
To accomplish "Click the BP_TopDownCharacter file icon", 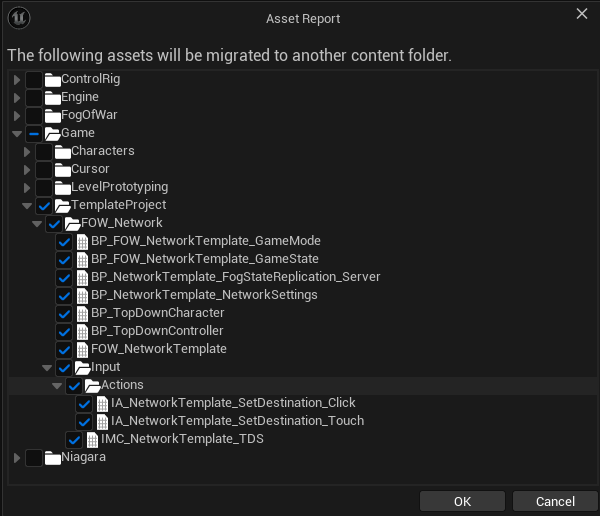I will [x=82, y=314].
